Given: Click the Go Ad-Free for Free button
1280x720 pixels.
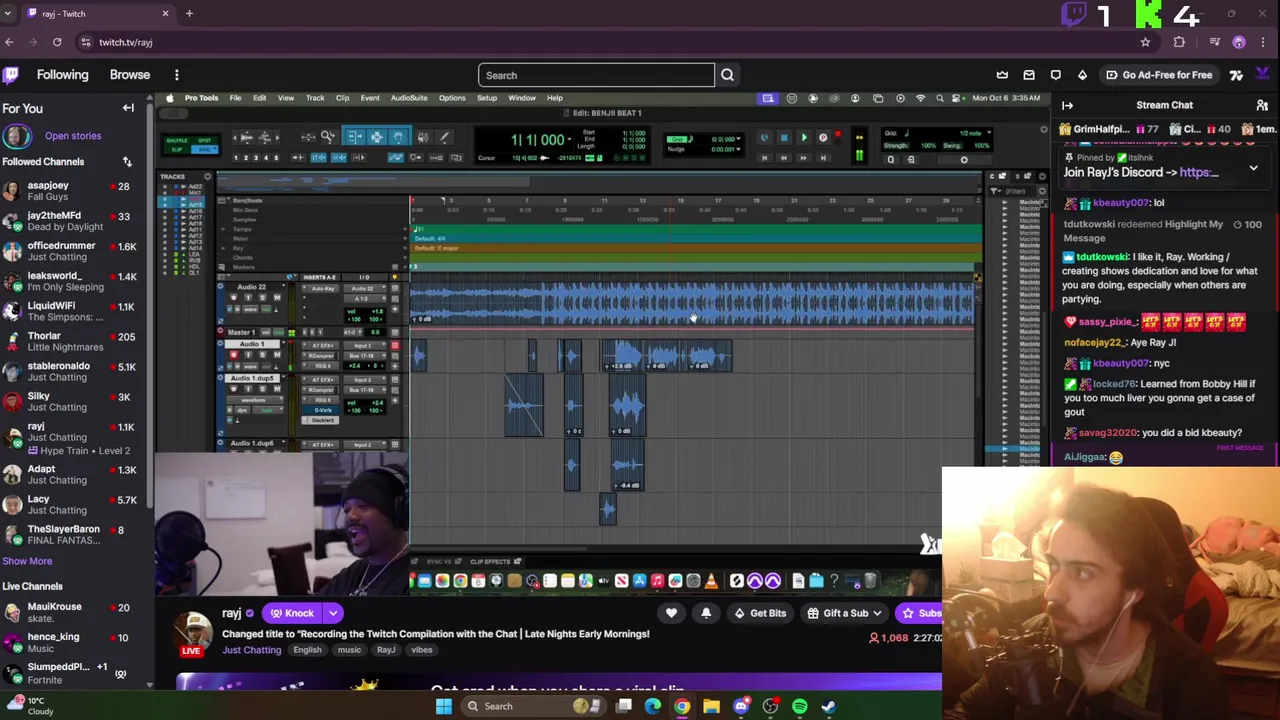Looking at the screenshot, I should click(x=1158, y=75).
